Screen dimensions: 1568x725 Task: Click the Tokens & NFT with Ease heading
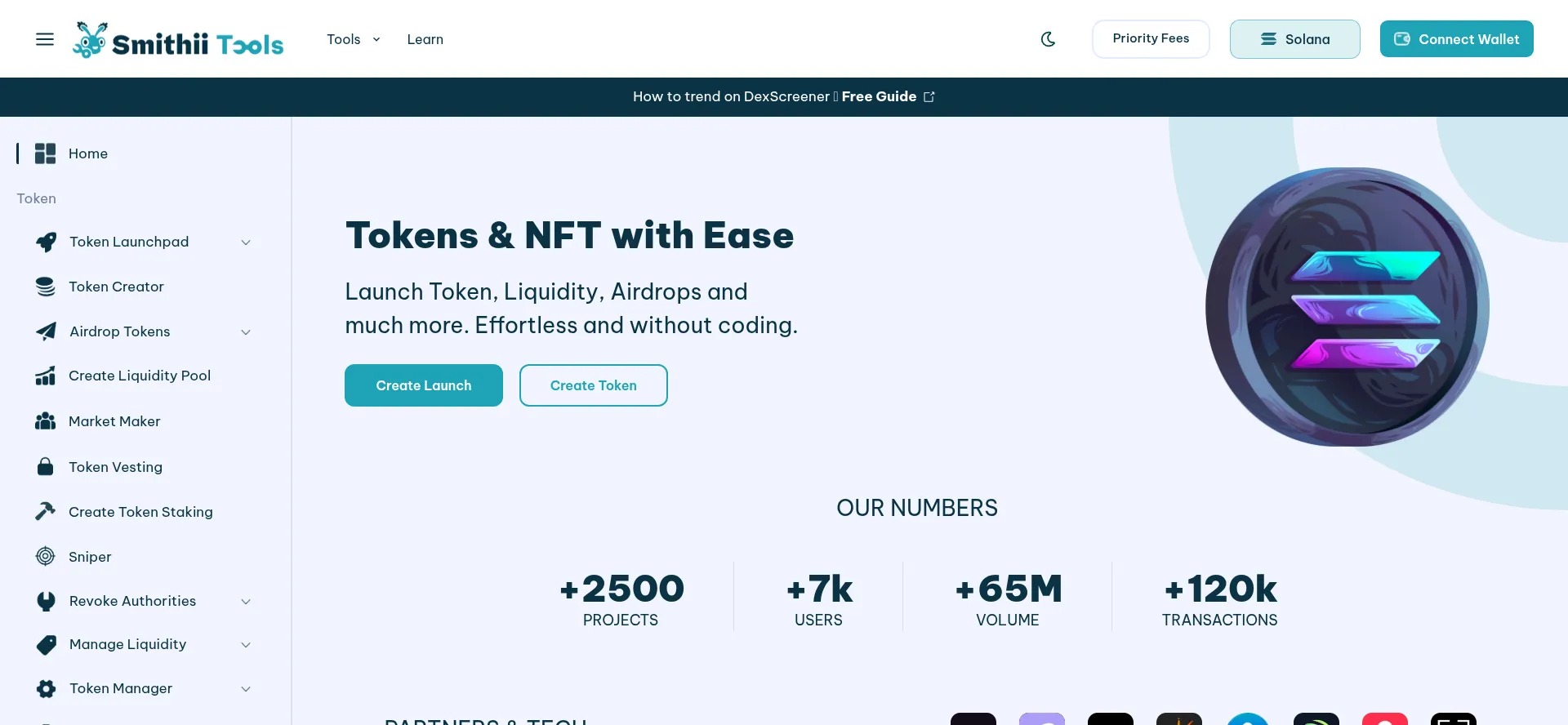coord(569,235)
